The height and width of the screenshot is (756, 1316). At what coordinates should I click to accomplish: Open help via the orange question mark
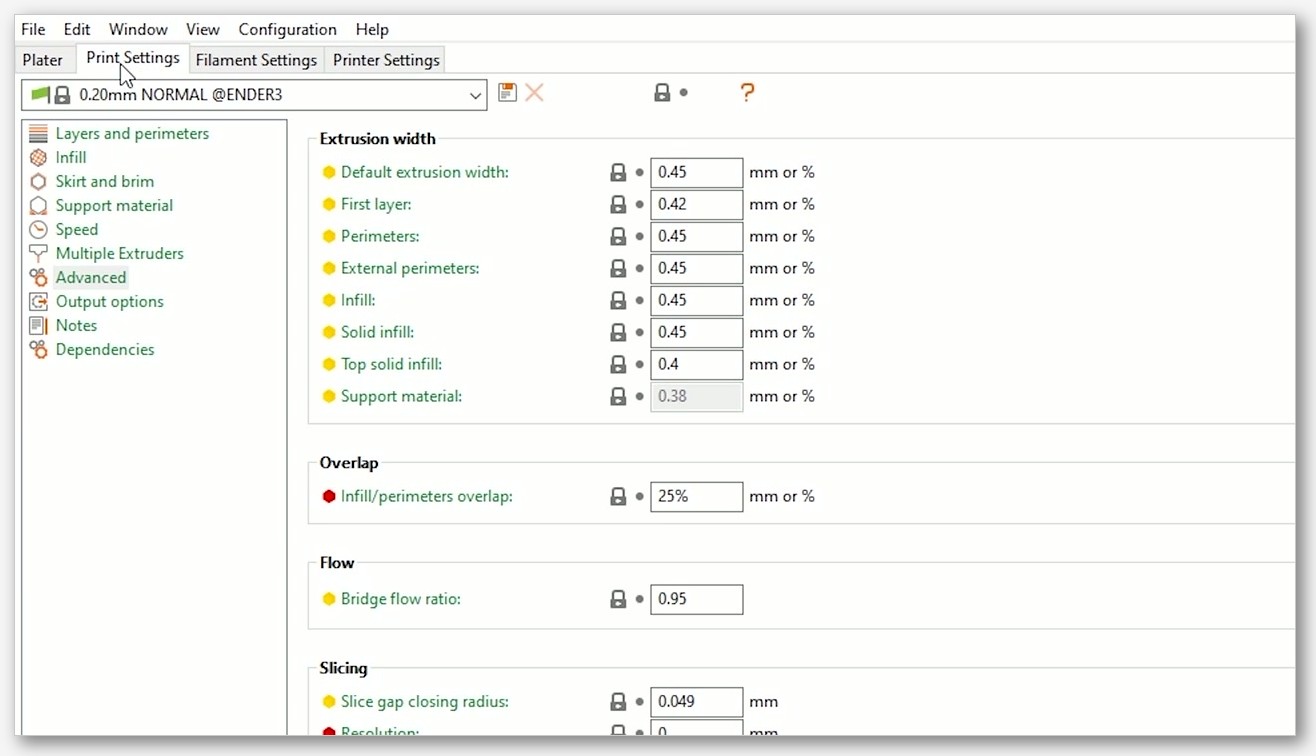pyautogui.click(x=747, y=93)
